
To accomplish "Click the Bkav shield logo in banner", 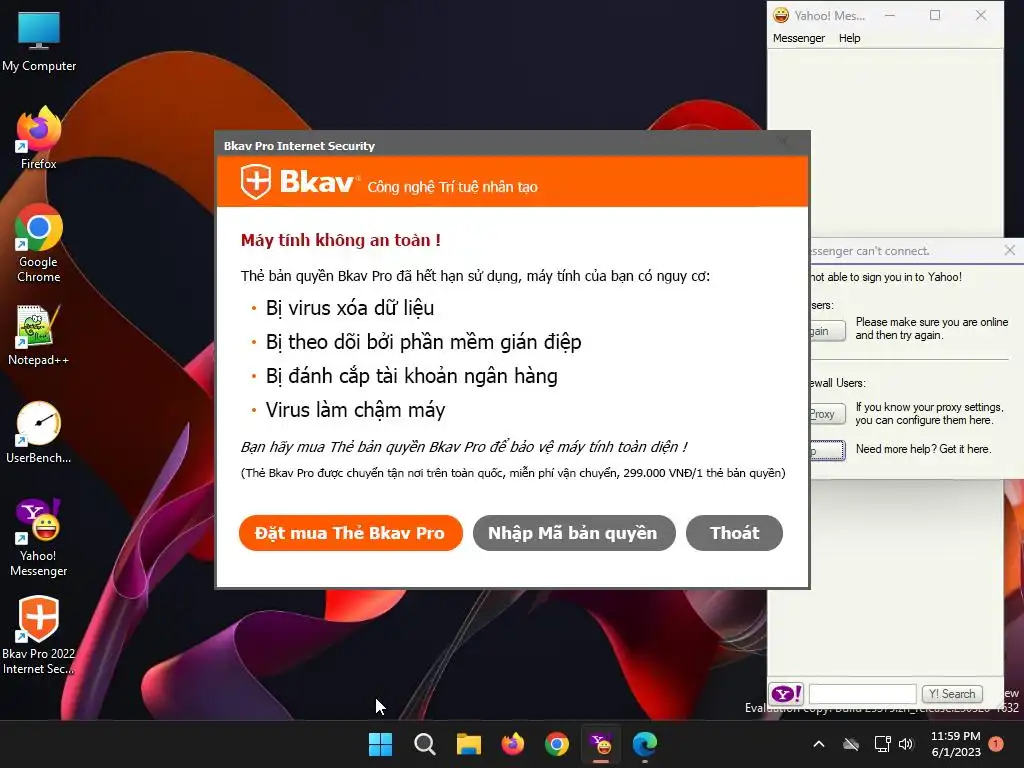I will 255,182.
